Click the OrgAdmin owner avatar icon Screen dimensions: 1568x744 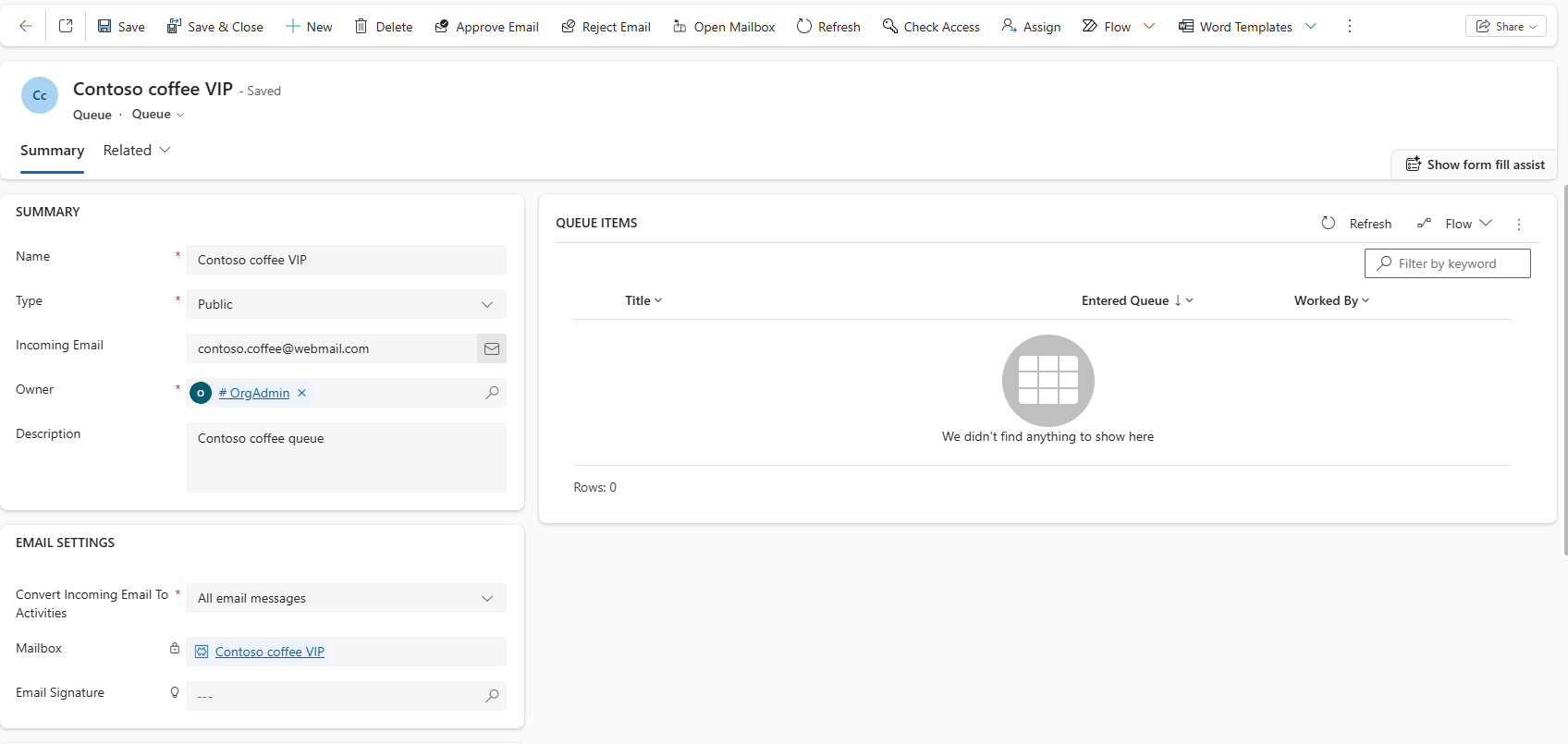201,393
